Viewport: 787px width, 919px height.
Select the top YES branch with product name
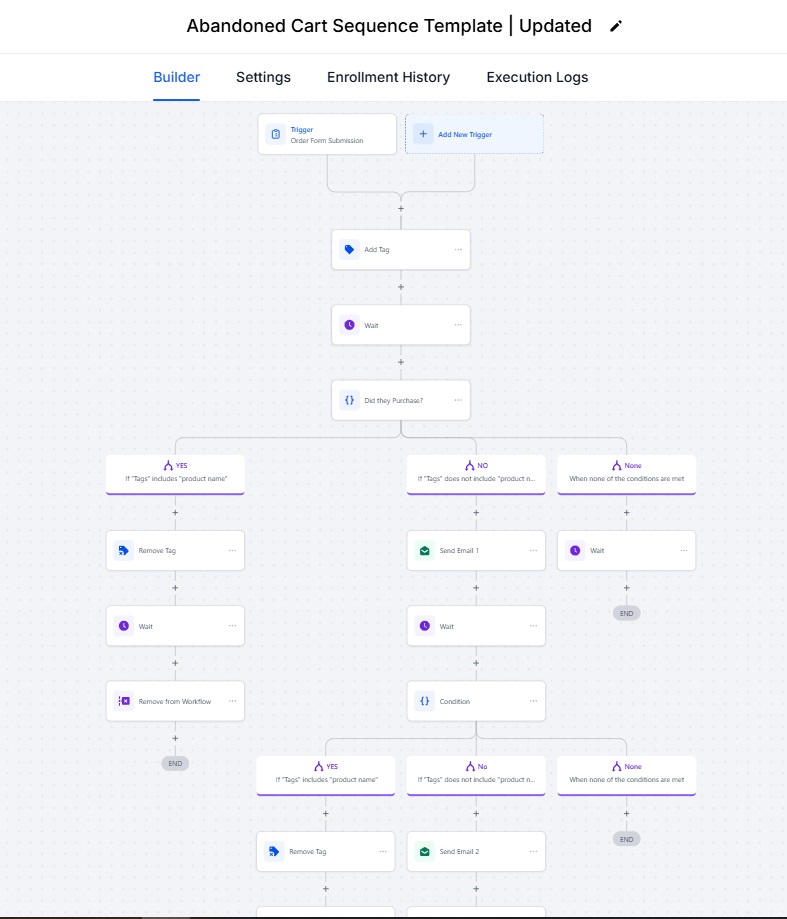tap(175, 472)
